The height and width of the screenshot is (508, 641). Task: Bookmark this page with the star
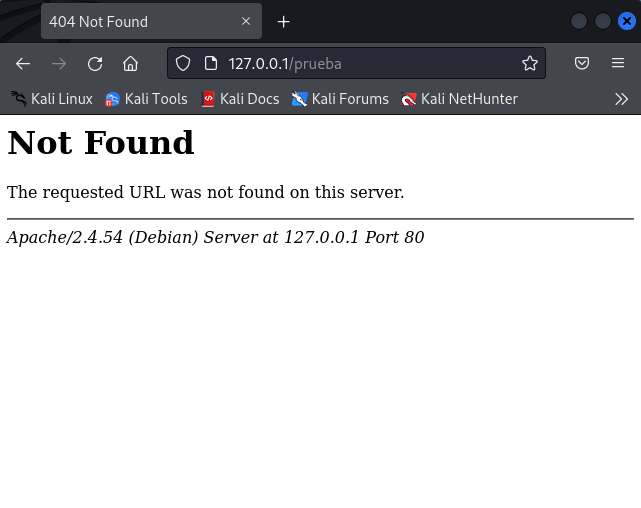click(530, 63)
